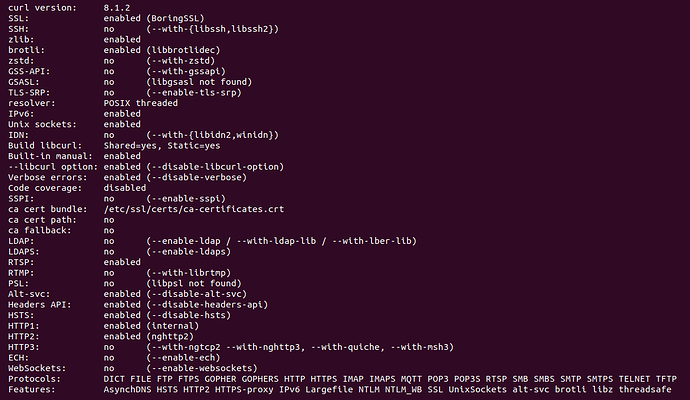The width and height of the screenshot is (690, 400).
Task: Click the --with-gssapi option text
Action: click(x=186, y=71)
